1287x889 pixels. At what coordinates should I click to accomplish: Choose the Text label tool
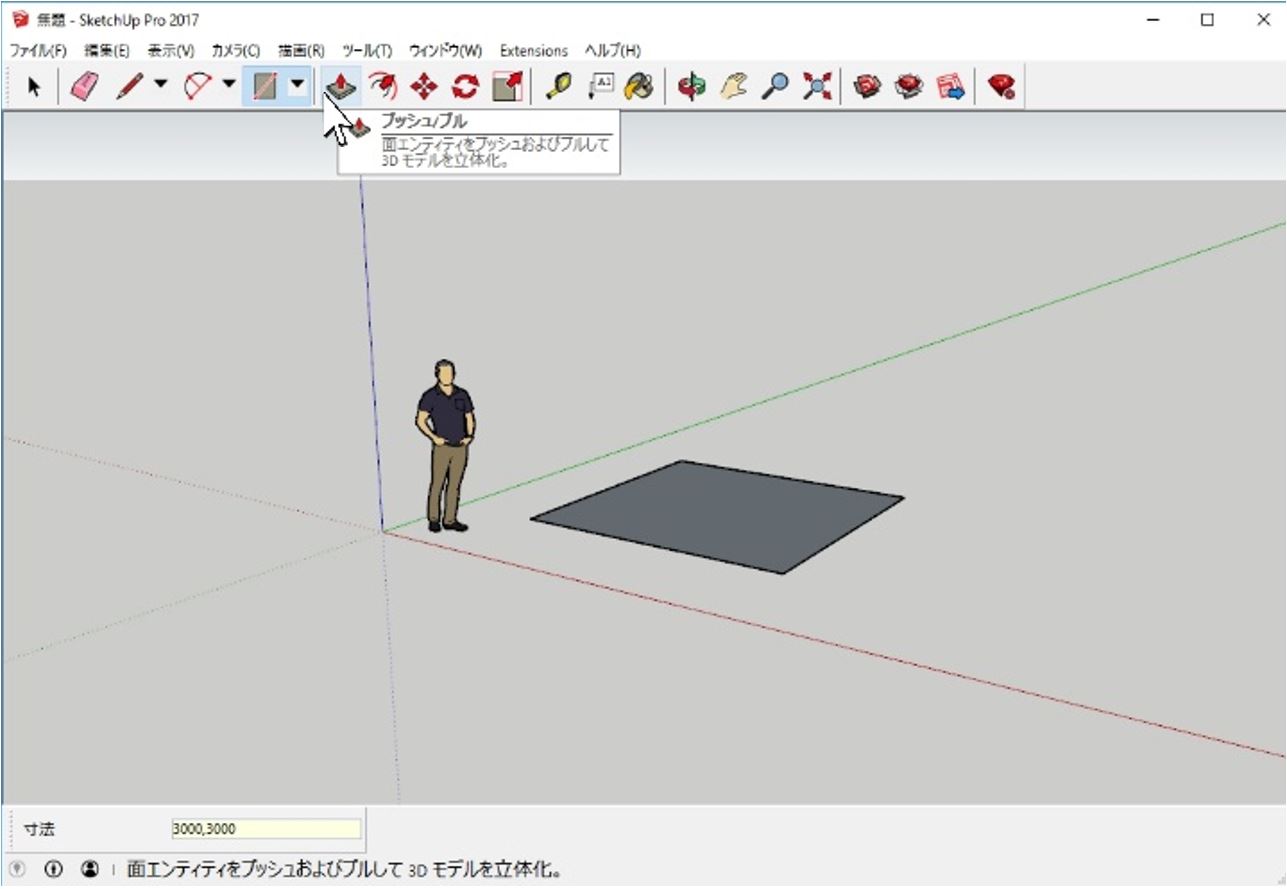click(600, 87)
